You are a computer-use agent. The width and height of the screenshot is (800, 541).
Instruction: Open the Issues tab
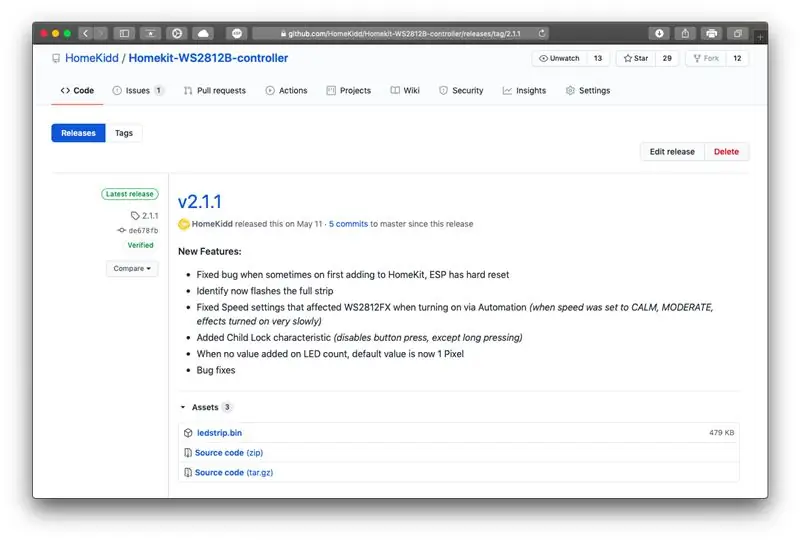[137, 90]
